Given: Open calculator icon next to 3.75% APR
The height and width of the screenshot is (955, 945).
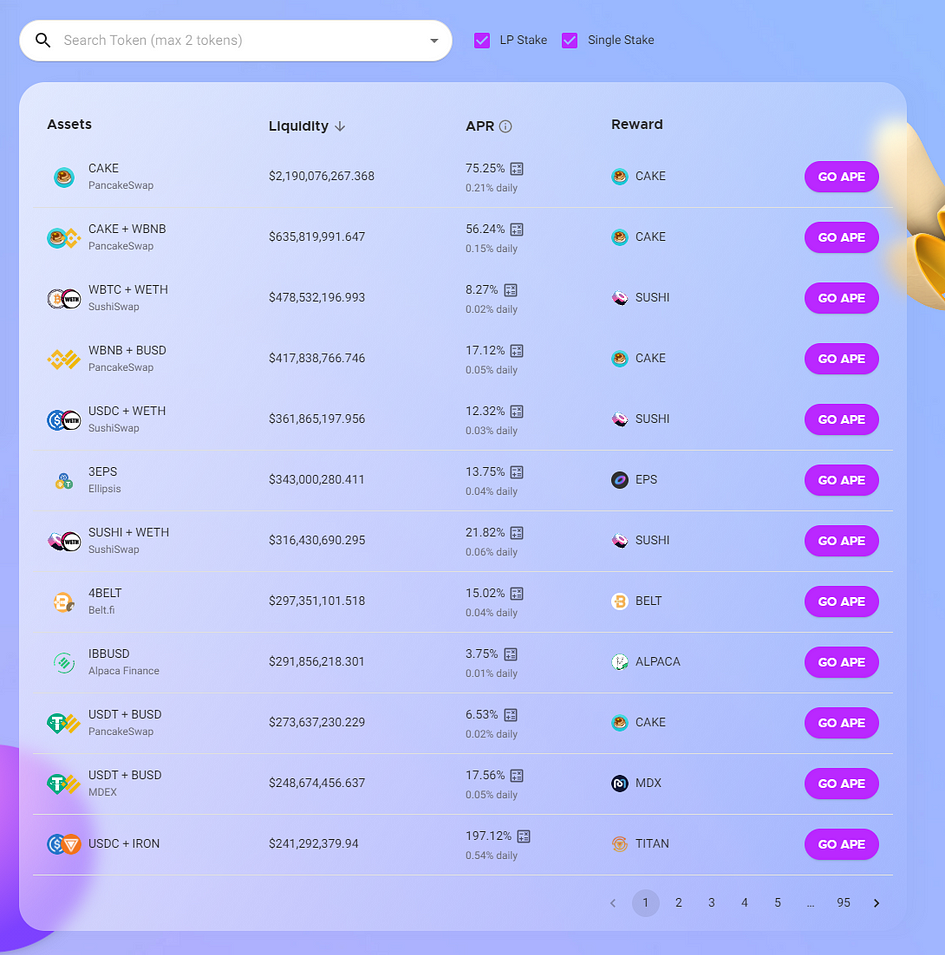Looking at the screenshot, I should pyautogui.click(x=511, y=654).
